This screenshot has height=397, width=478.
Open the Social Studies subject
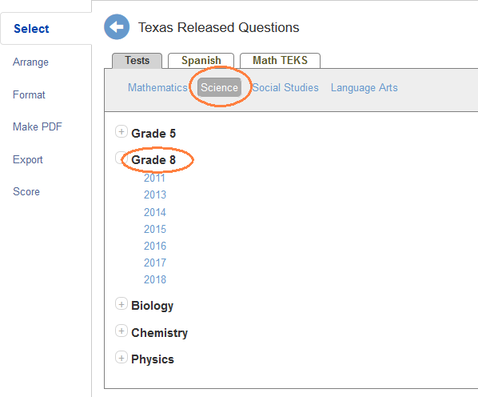(285, 88)
